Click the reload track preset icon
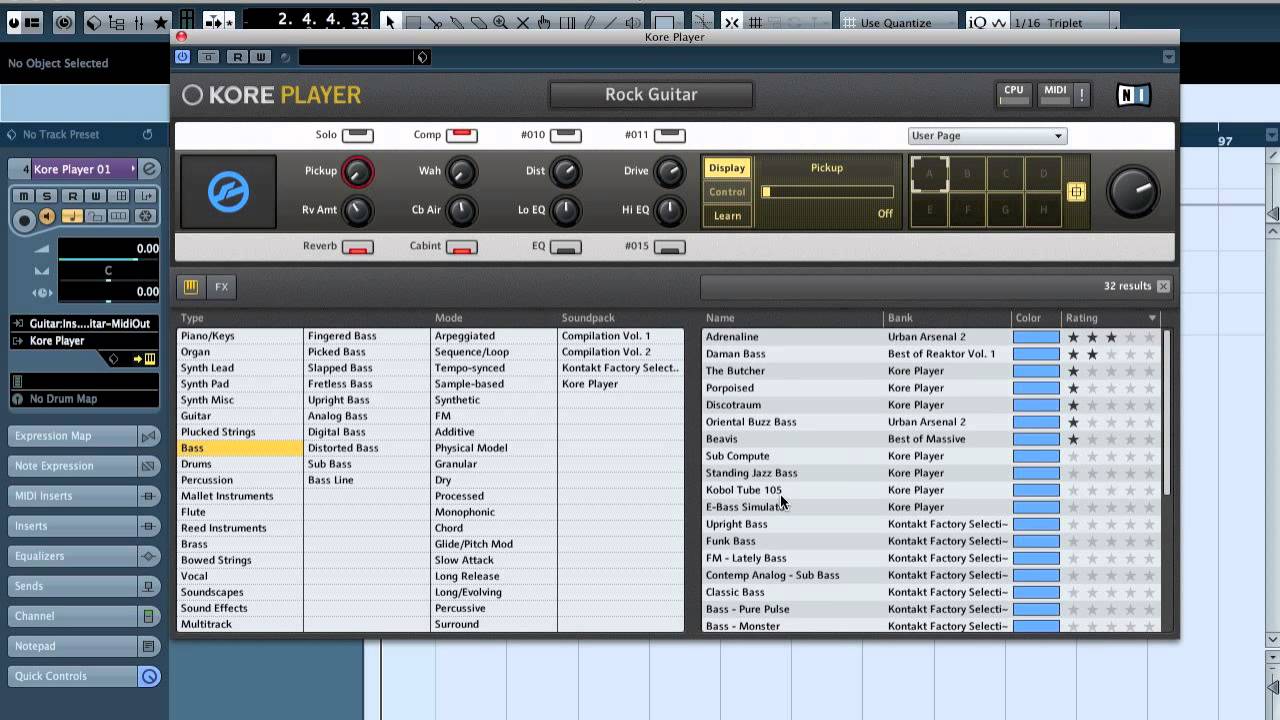Viewport: 1280px width, 720px height. 147,134
